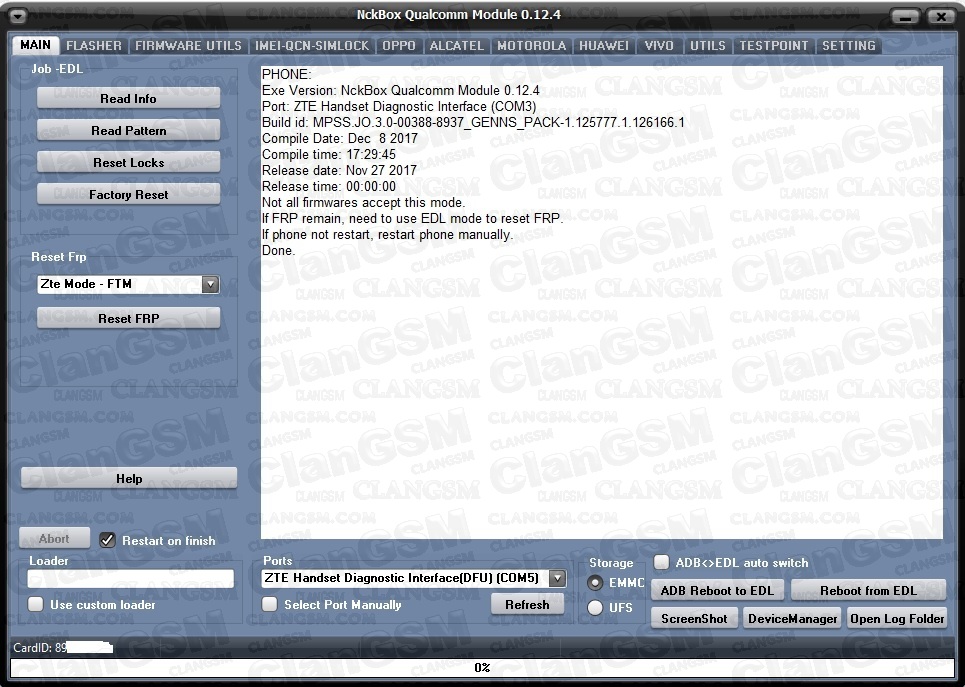Take a ScreenShot
Viewport: 965px width, 687px height.
click(x=694, y=619)
